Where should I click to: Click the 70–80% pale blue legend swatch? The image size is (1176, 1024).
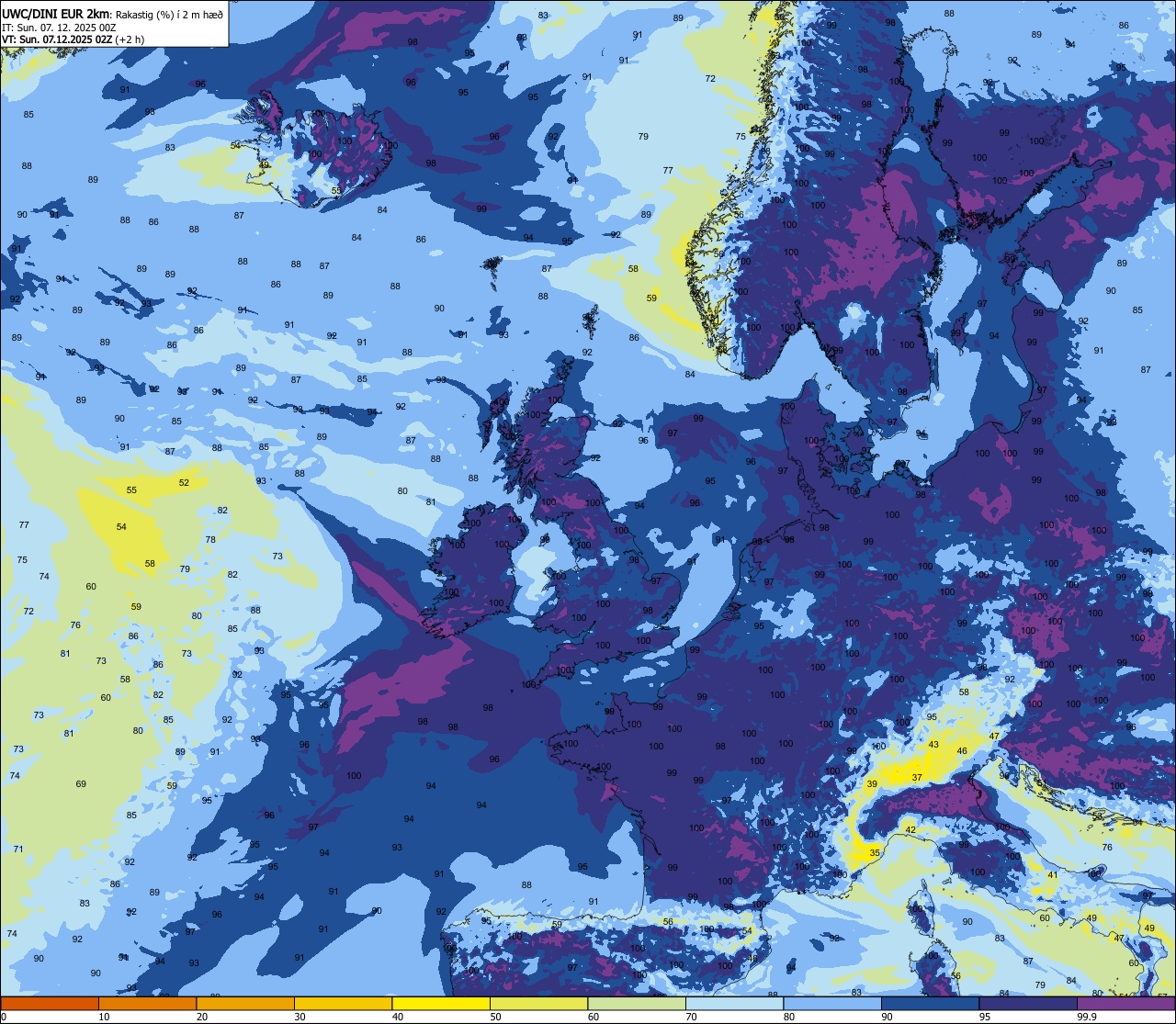[734, 1003]
